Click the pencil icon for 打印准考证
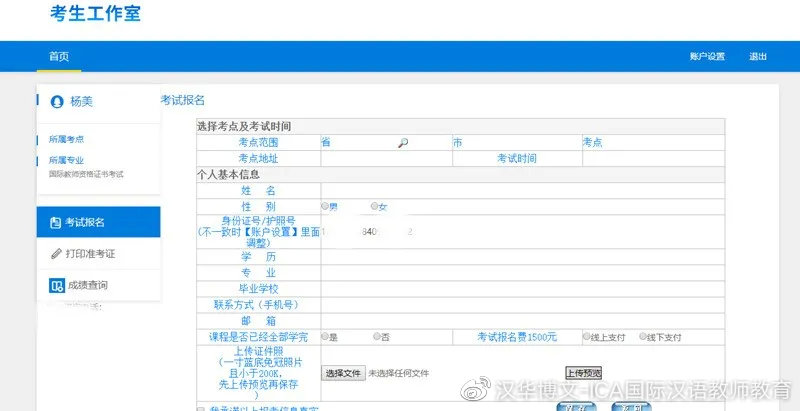 (56, 253)
